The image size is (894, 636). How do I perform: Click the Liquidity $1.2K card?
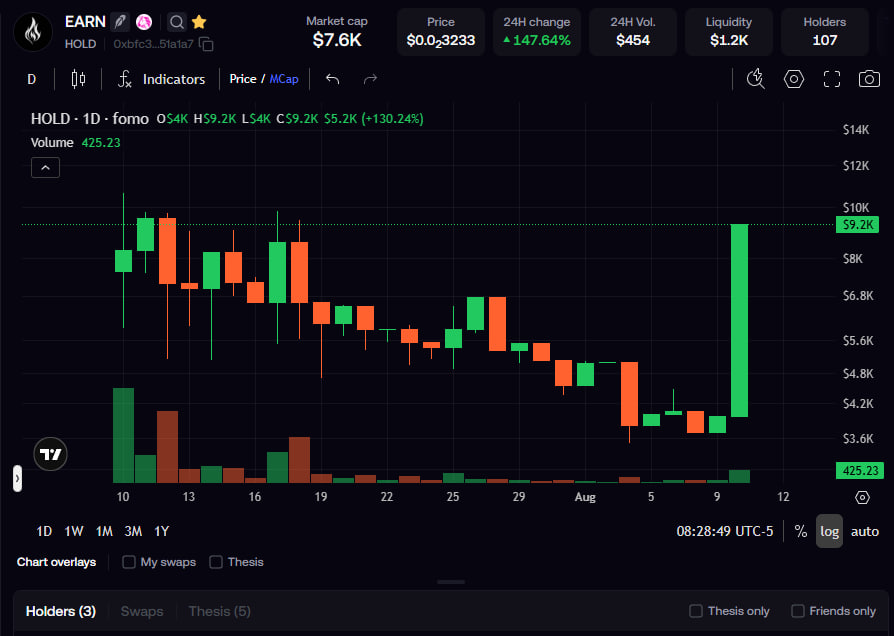click(x=729, y=32)
